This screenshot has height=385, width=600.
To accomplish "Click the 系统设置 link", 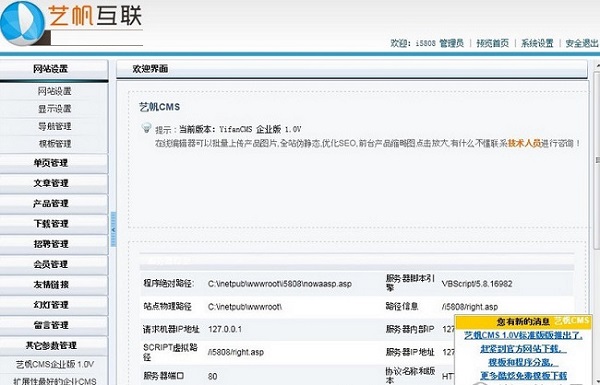I will [x=537, y=43].
